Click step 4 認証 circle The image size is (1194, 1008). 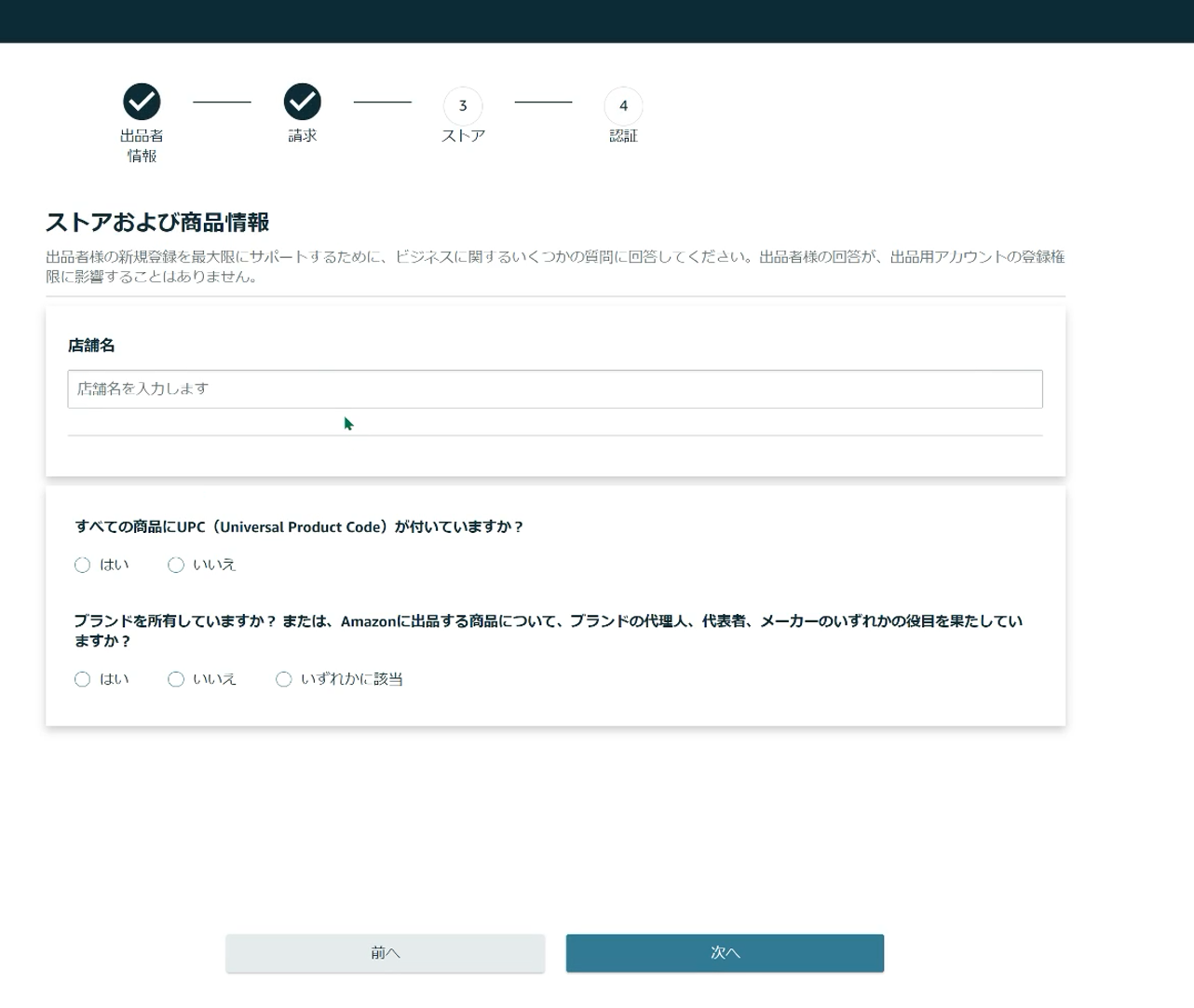click(x=623, y=105)
